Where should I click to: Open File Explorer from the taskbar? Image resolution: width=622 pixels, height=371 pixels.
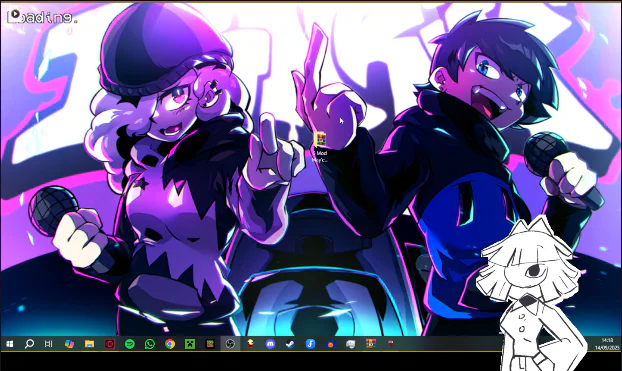click(90, 344)
